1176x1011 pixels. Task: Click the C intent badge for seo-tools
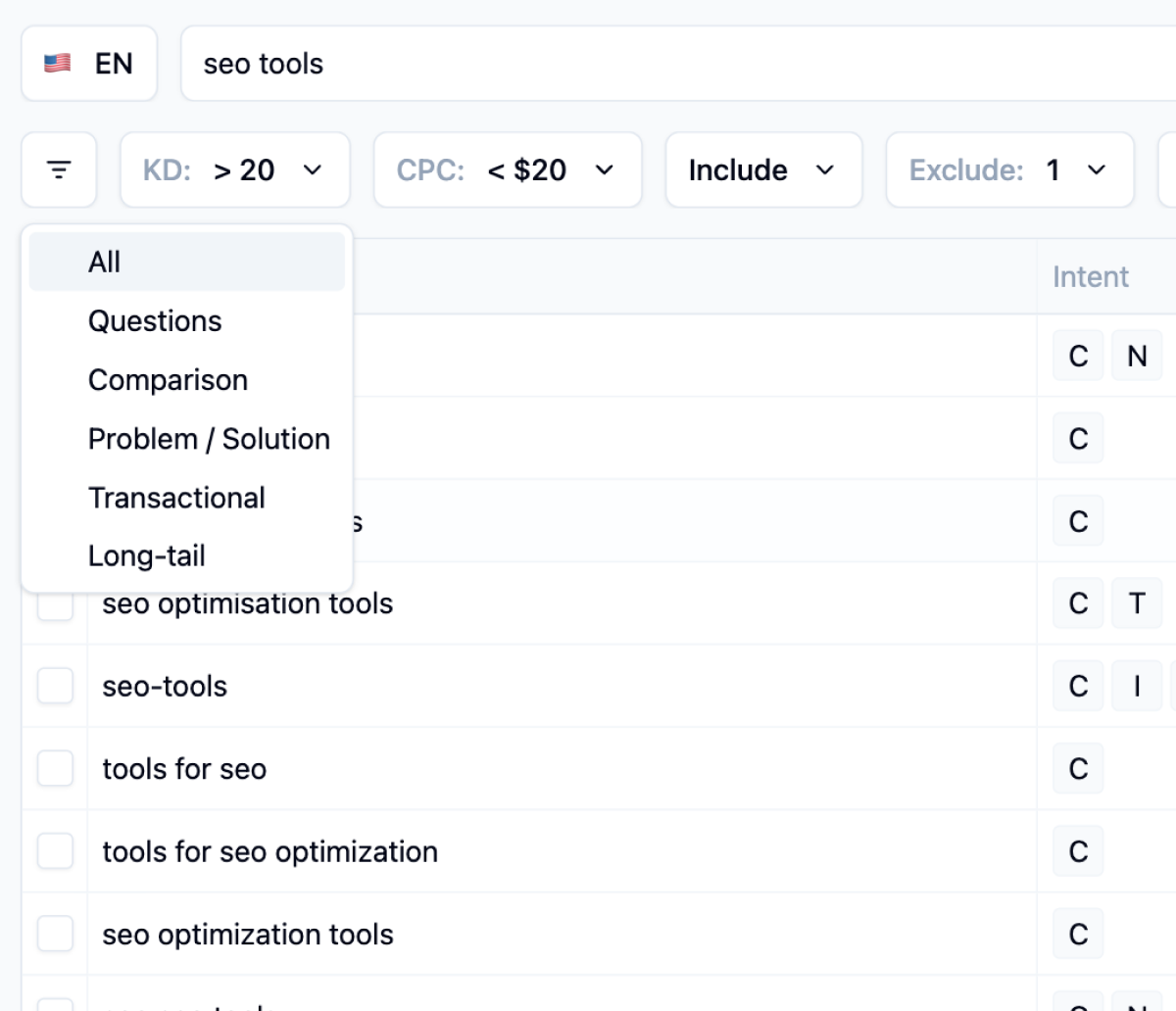pyautogui.click(x=1078, y=686)
